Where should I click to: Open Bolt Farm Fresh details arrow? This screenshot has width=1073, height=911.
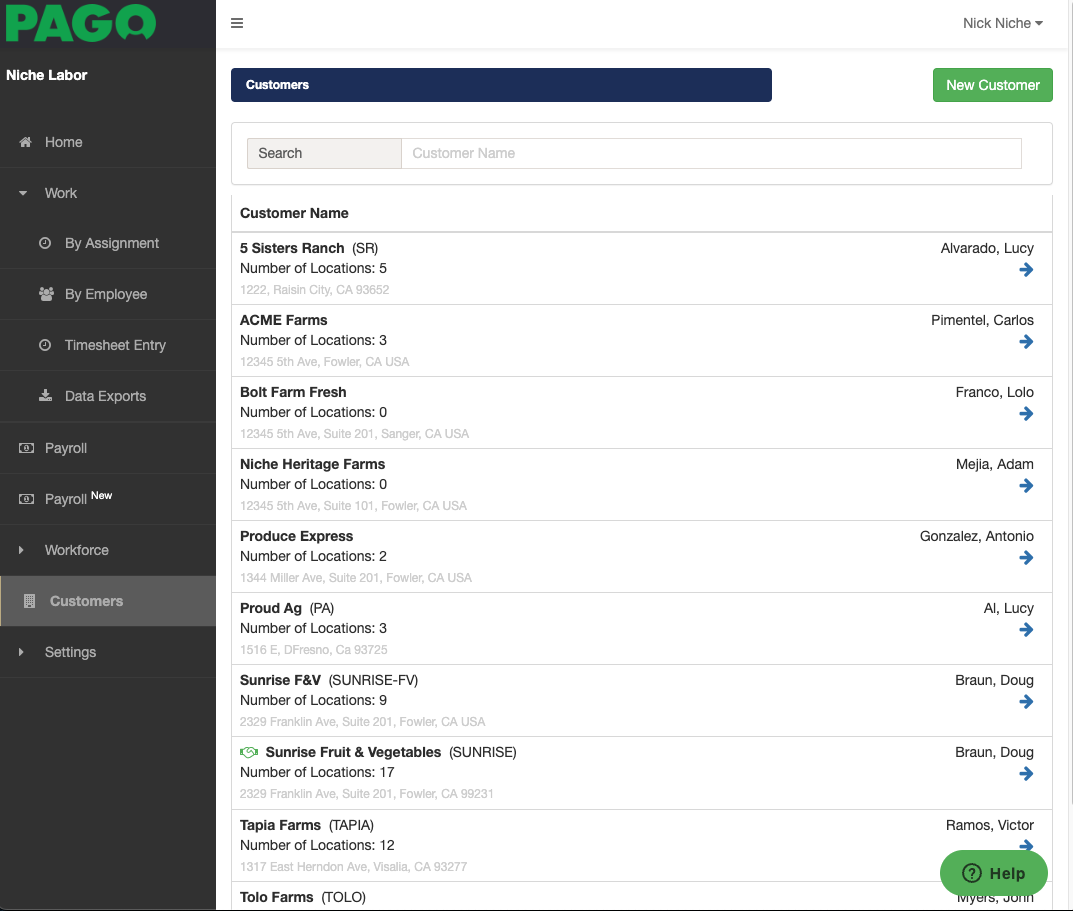click(1026, 414)
